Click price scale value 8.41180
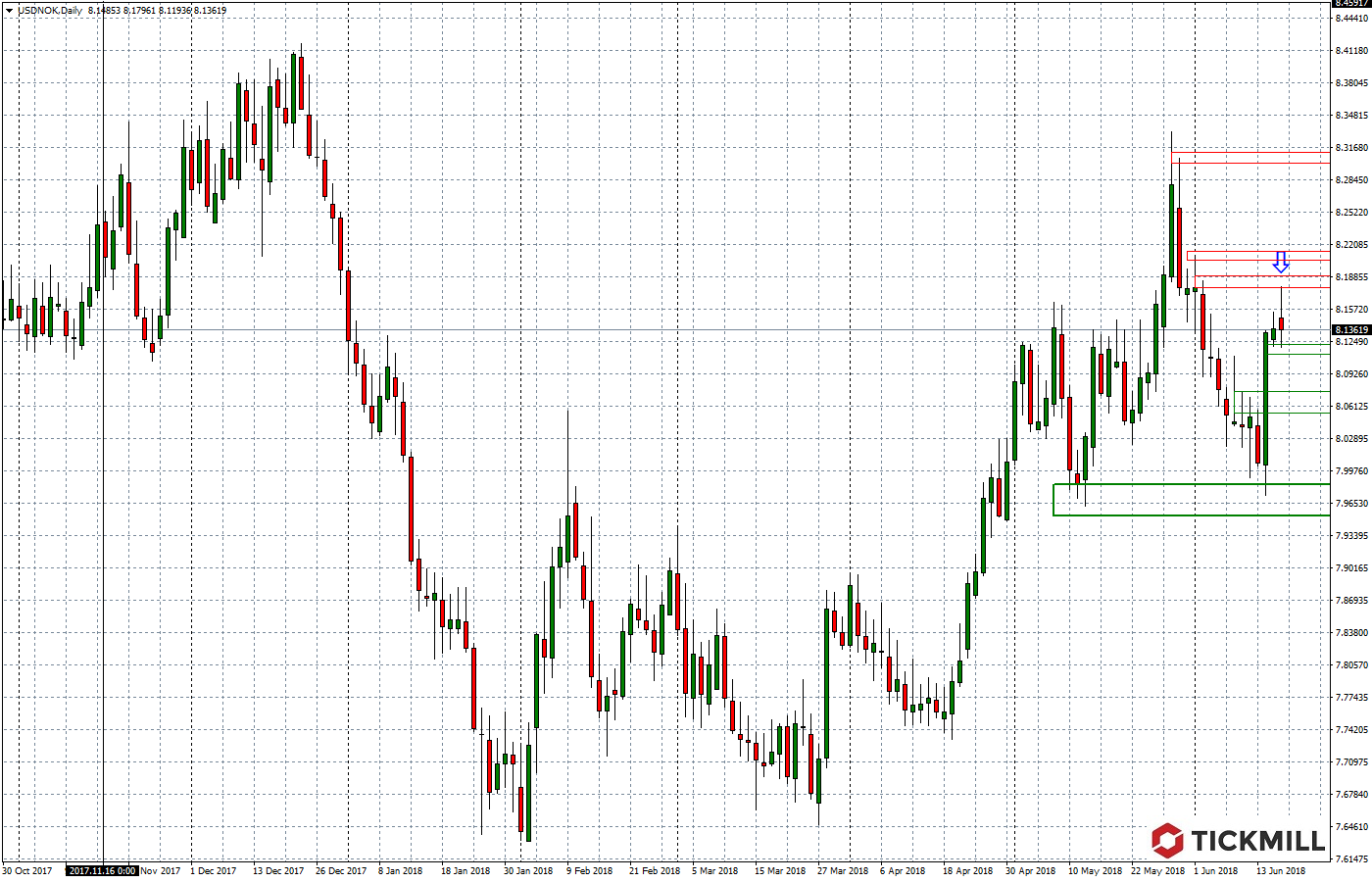The image size is (1372, 882). coord(1351,51)
